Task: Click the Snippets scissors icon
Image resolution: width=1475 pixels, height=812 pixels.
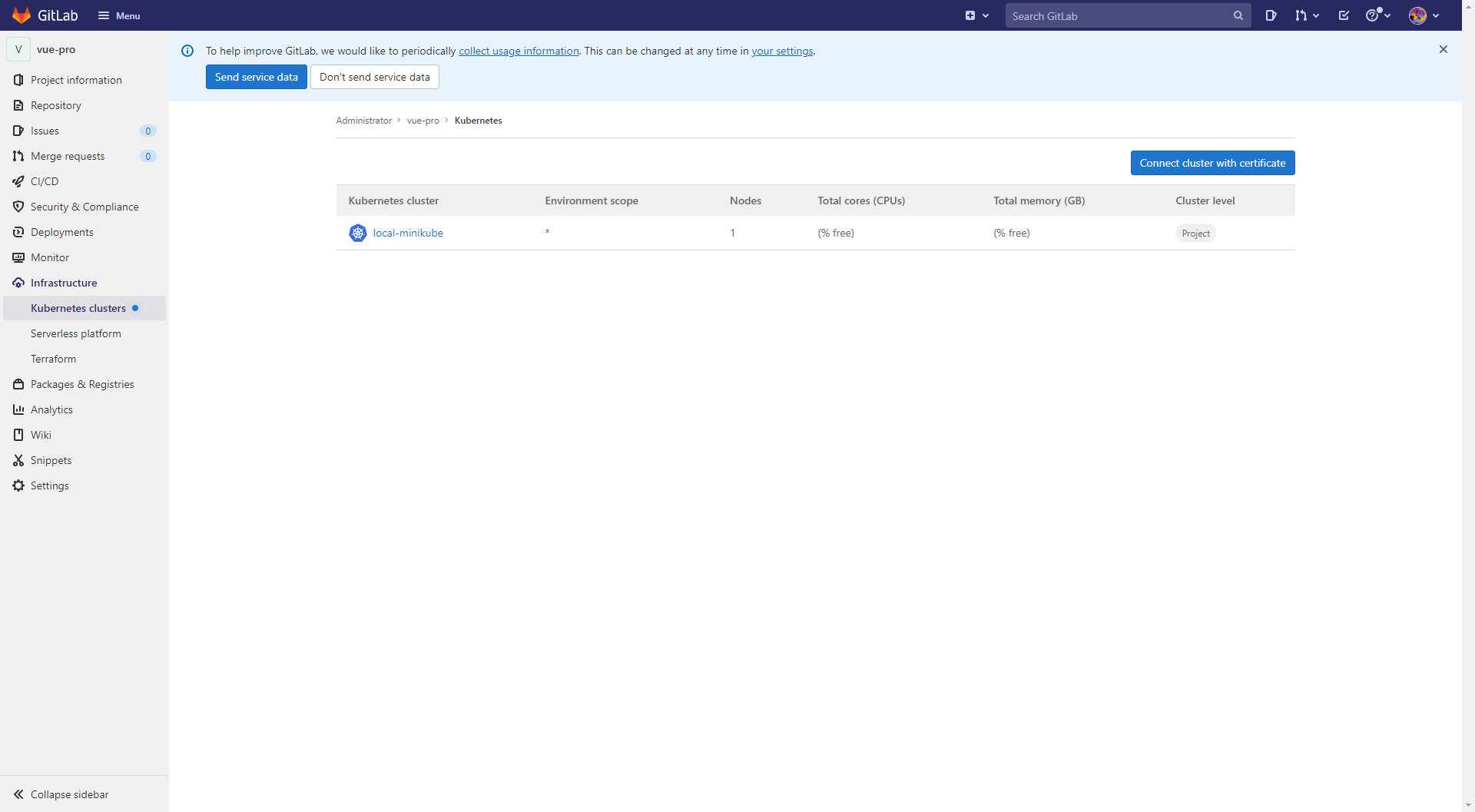Action: [x=18, y=460]
